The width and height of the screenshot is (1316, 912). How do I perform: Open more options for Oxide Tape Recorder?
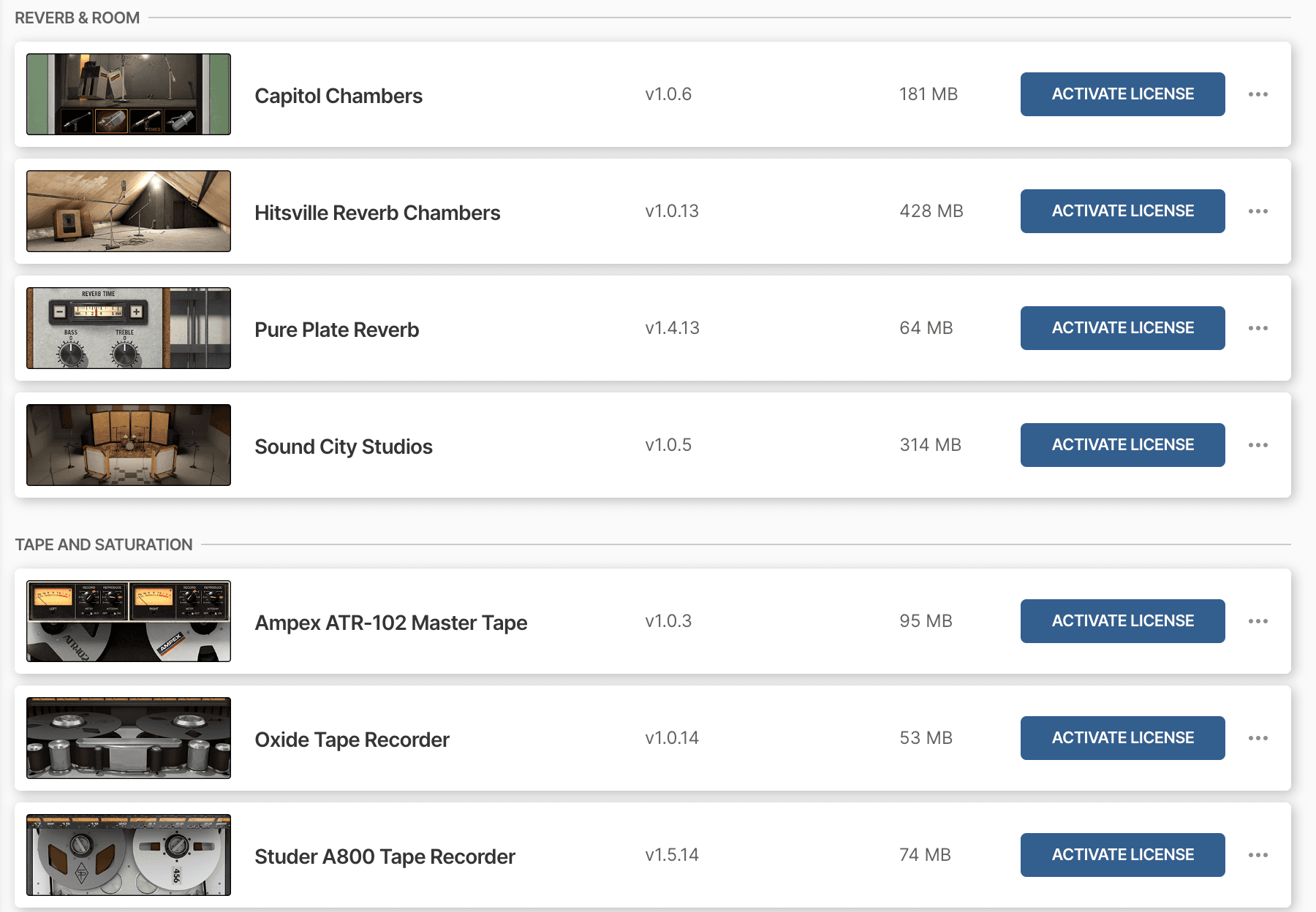[1258, 738]
